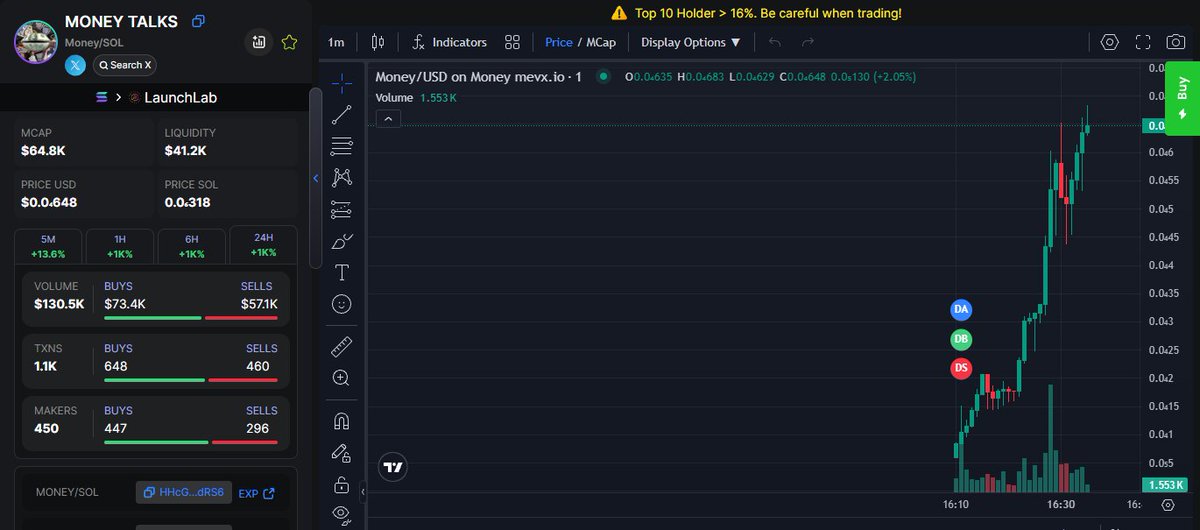Click the DS marker on chart
This screenshot has width=1200, height=530.
point(961,369)
